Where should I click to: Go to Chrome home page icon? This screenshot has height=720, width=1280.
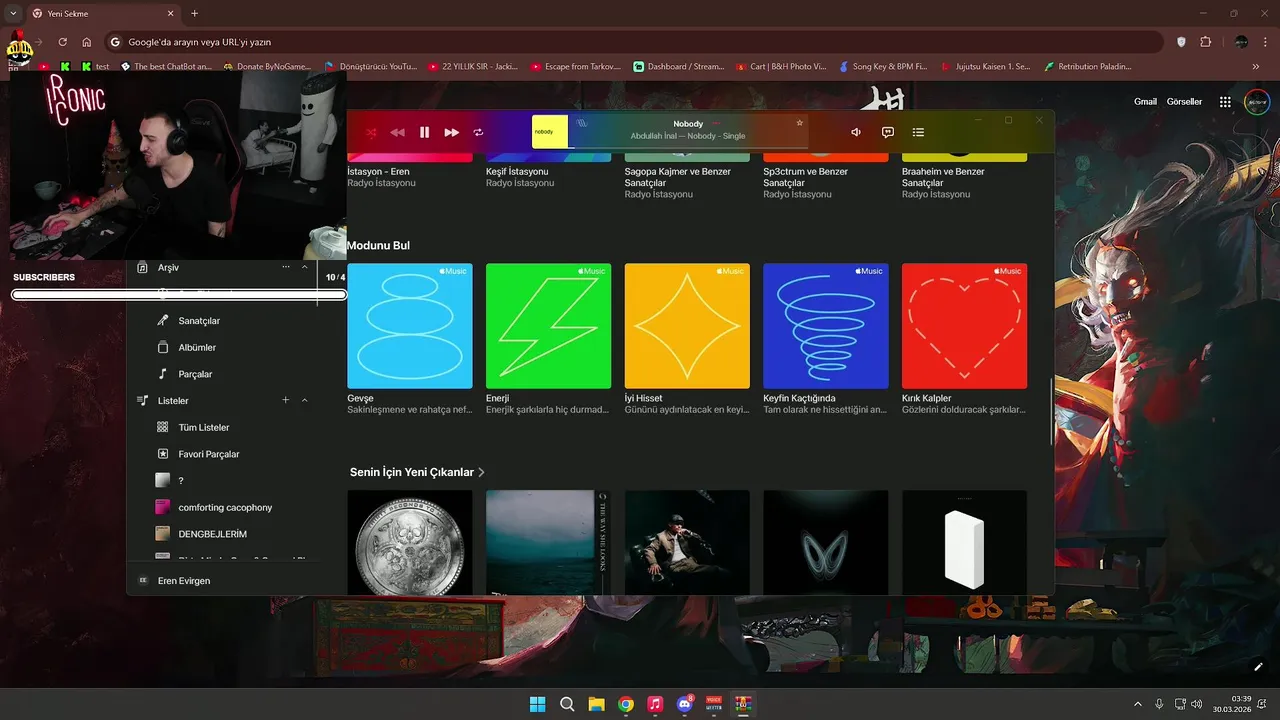coord(87,42)
